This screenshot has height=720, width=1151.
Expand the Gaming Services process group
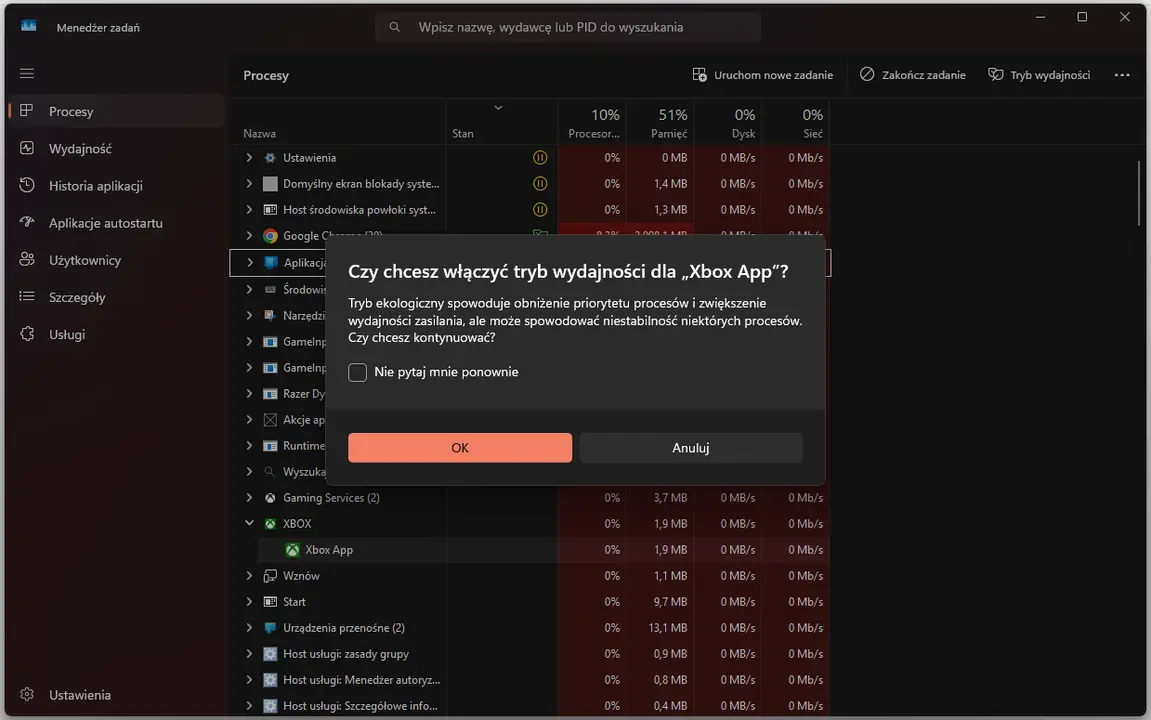249,498
